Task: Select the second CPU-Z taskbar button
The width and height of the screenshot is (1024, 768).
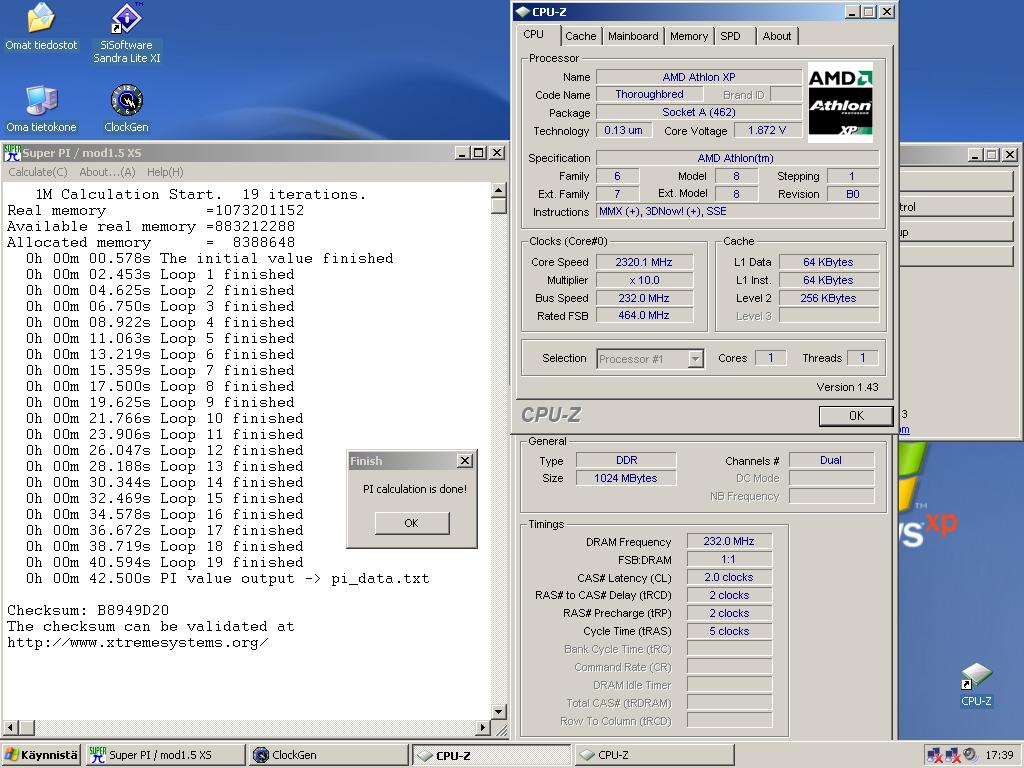Action: [x=654, y=755]
